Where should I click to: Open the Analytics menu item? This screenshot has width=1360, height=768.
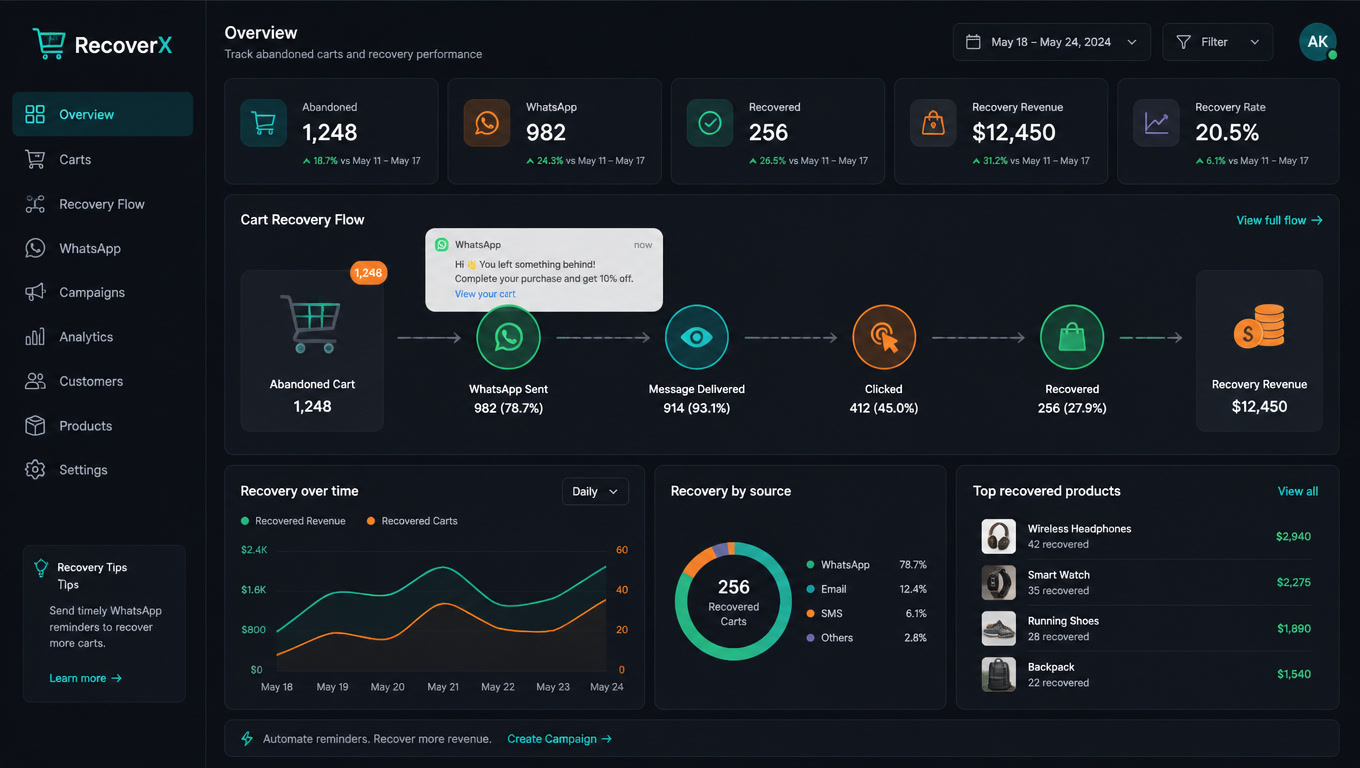[102, 337]
